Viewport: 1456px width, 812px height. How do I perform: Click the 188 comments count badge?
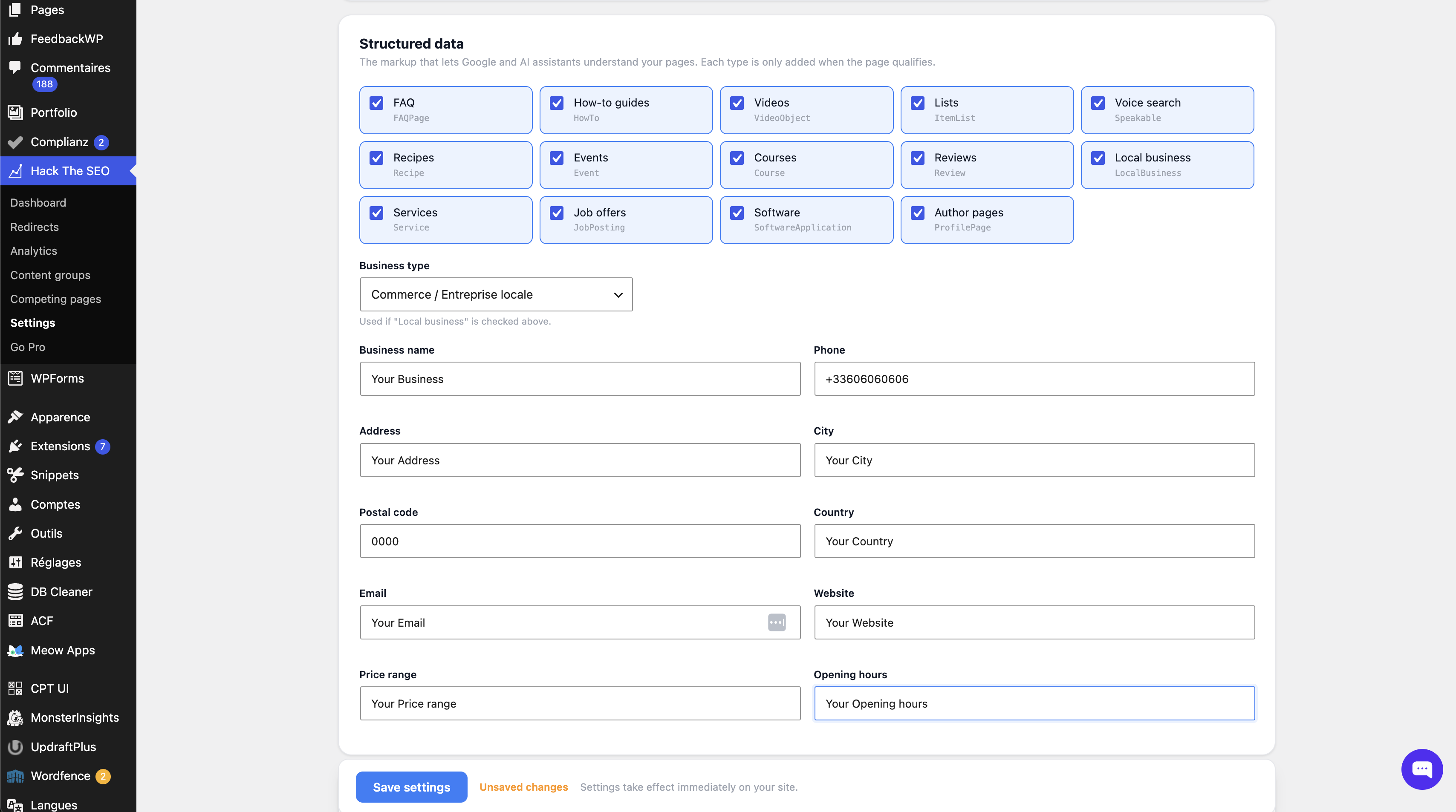pyautogui.click(x=45, y=84)
